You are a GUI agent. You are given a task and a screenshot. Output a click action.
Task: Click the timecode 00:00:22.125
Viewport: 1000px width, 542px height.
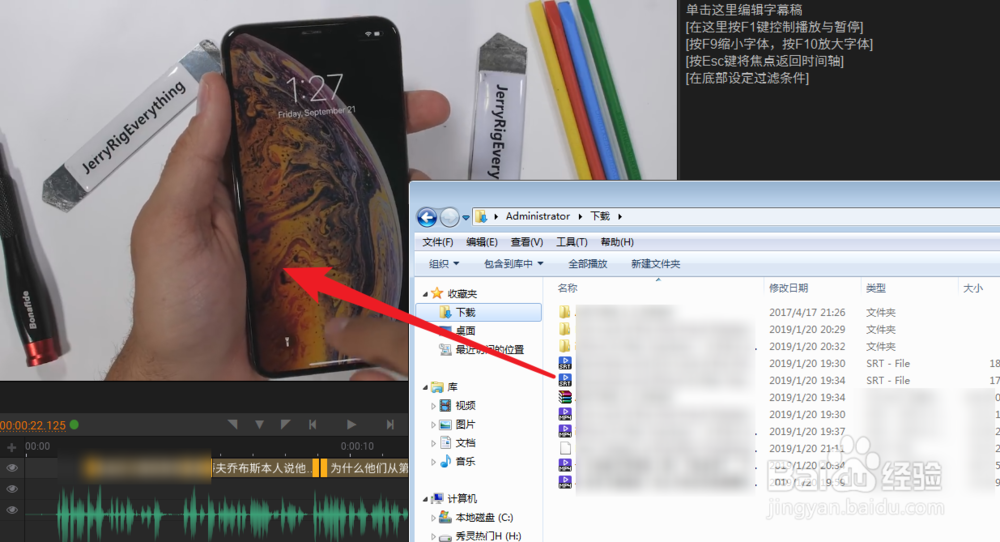coord(33,425)
